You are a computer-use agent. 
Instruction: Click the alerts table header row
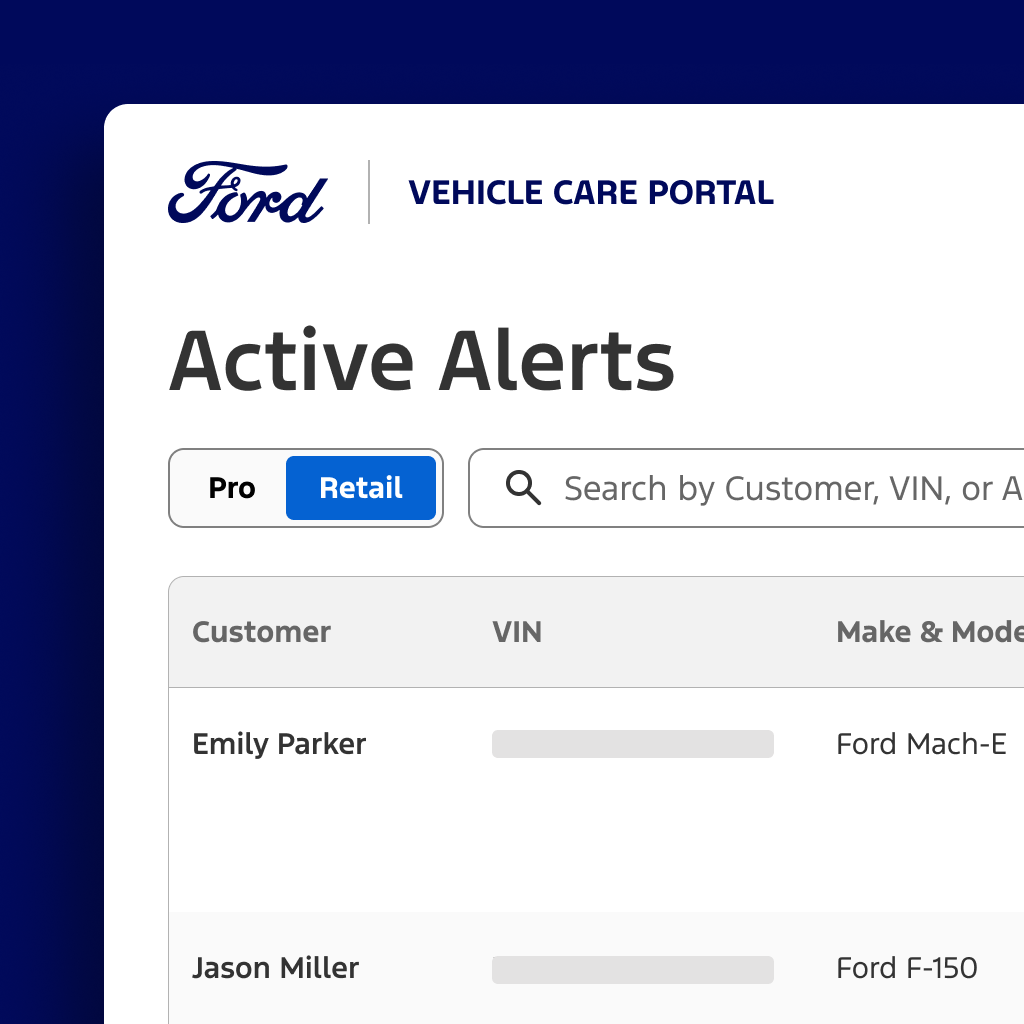tap(600, 632)
